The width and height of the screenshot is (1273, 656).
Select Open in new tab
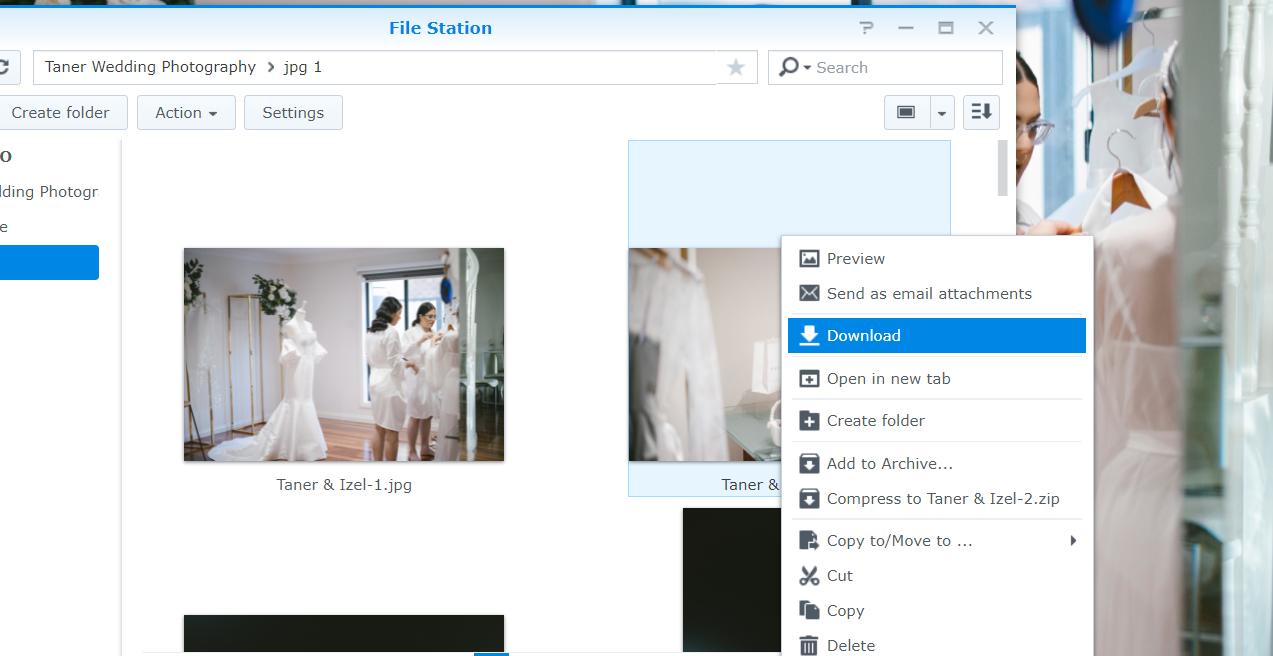pos(888,379)
